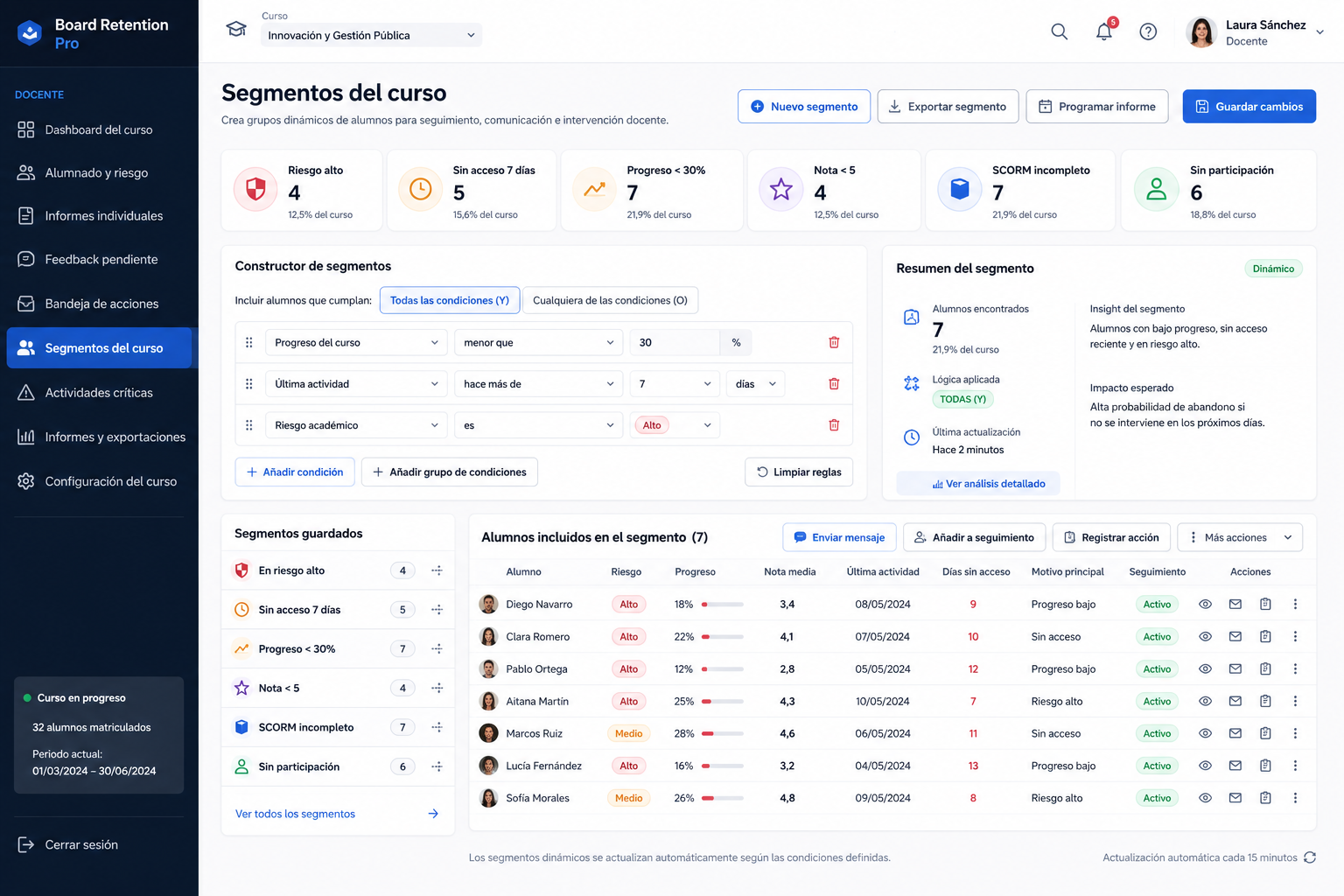
Task: Click Marcos Ruiz's 28% progress bar
Action: pyautogui.click(x=723, y=734)
